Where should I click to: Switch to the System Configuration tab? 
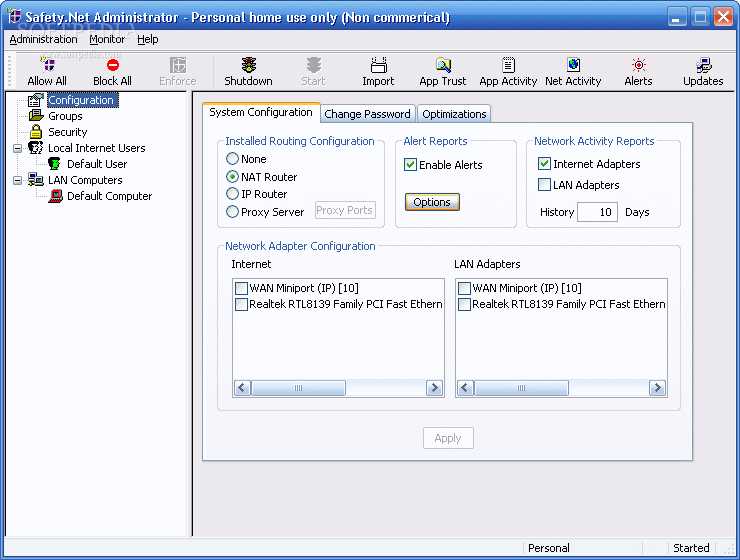coord(261,112)
